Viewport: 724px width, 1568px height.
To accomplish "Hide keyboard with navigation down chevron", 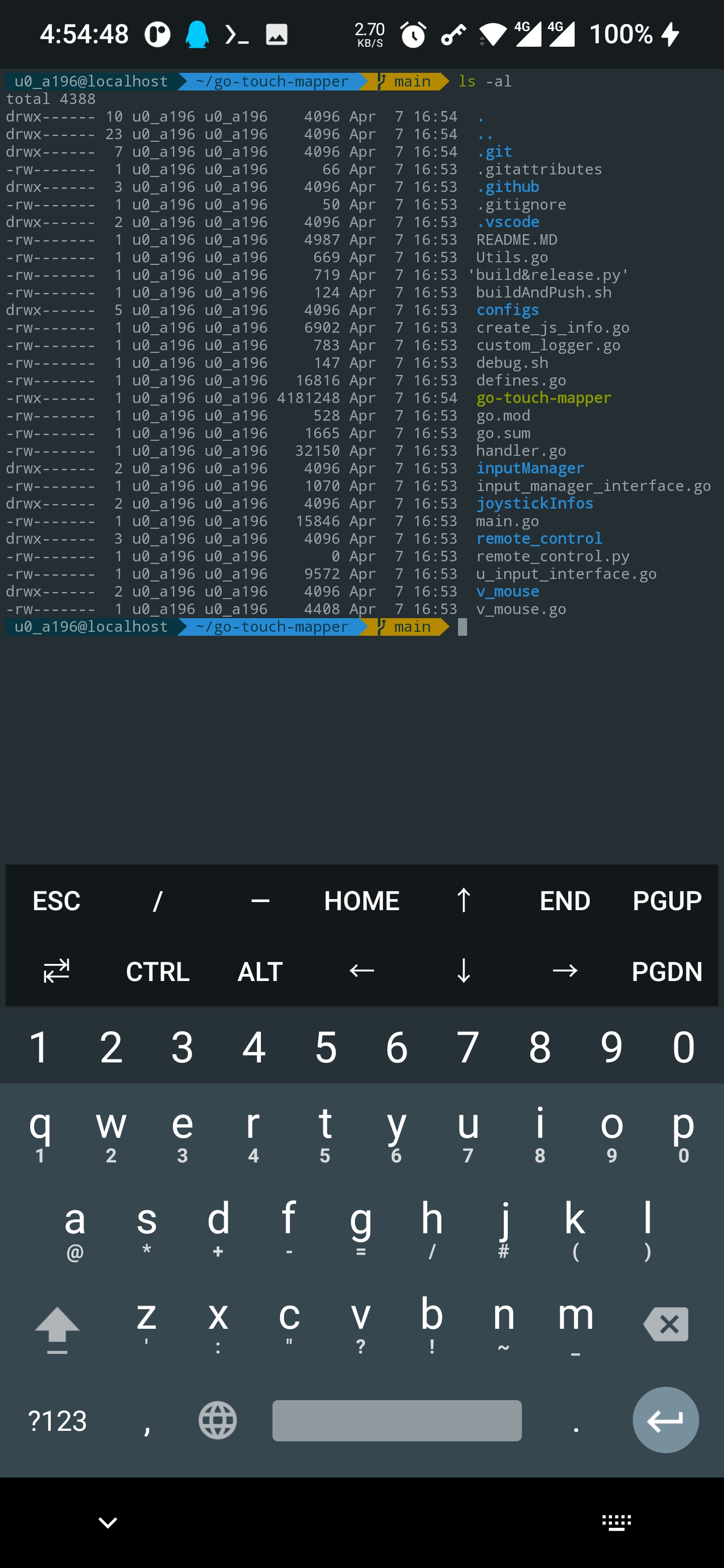I will tap(108, 1522).
